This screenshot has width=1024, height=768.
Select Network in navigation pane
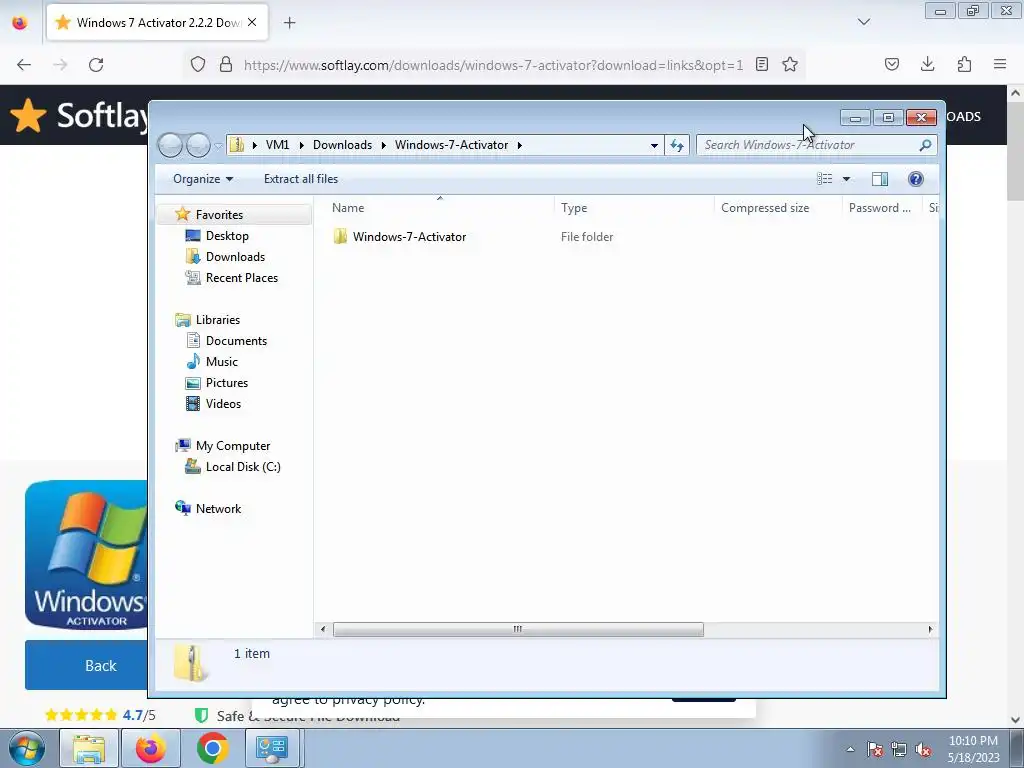click(218, 509)
